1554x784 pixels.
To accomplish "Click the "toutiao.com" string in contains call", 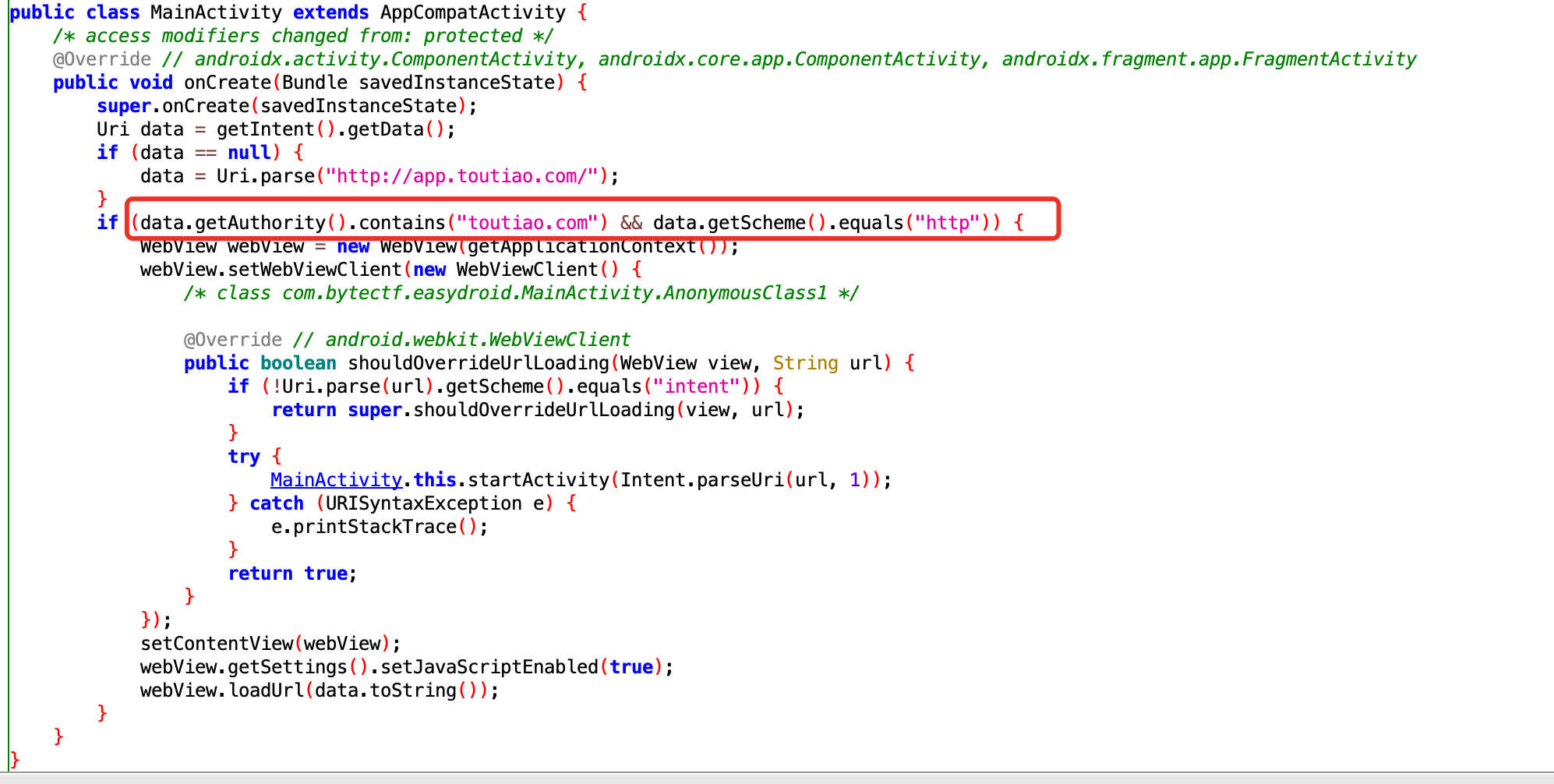I will (x=527, y=223).
